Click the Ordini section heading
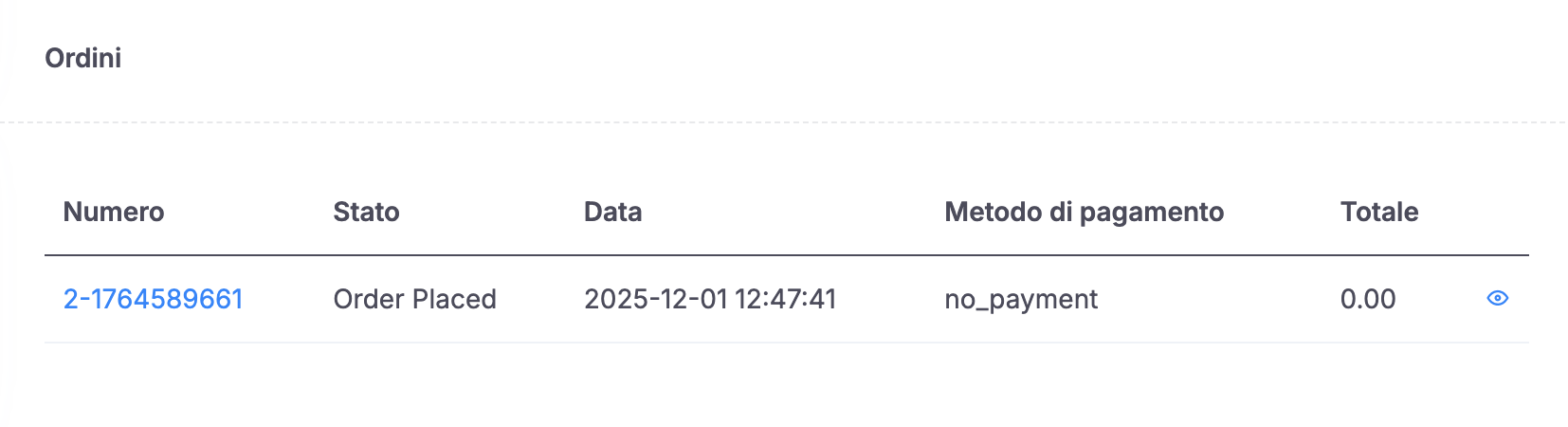Screen dimensions: 1568x427 pos(83,58)
